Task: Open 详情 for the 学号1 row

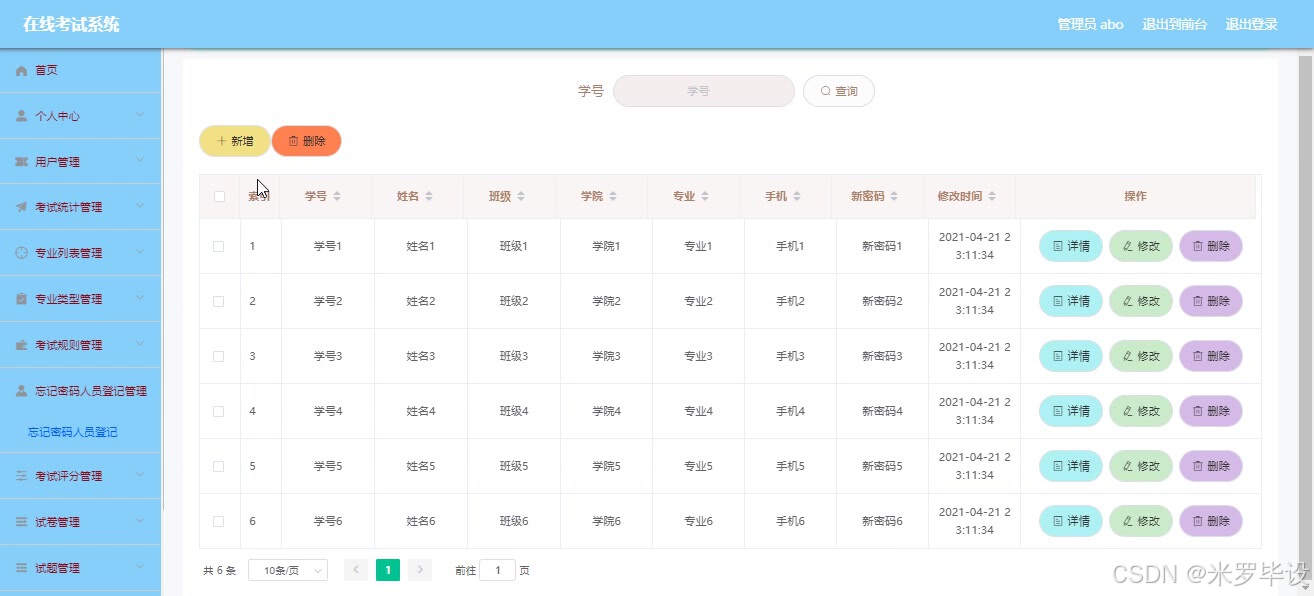Action: [1071, 246]
